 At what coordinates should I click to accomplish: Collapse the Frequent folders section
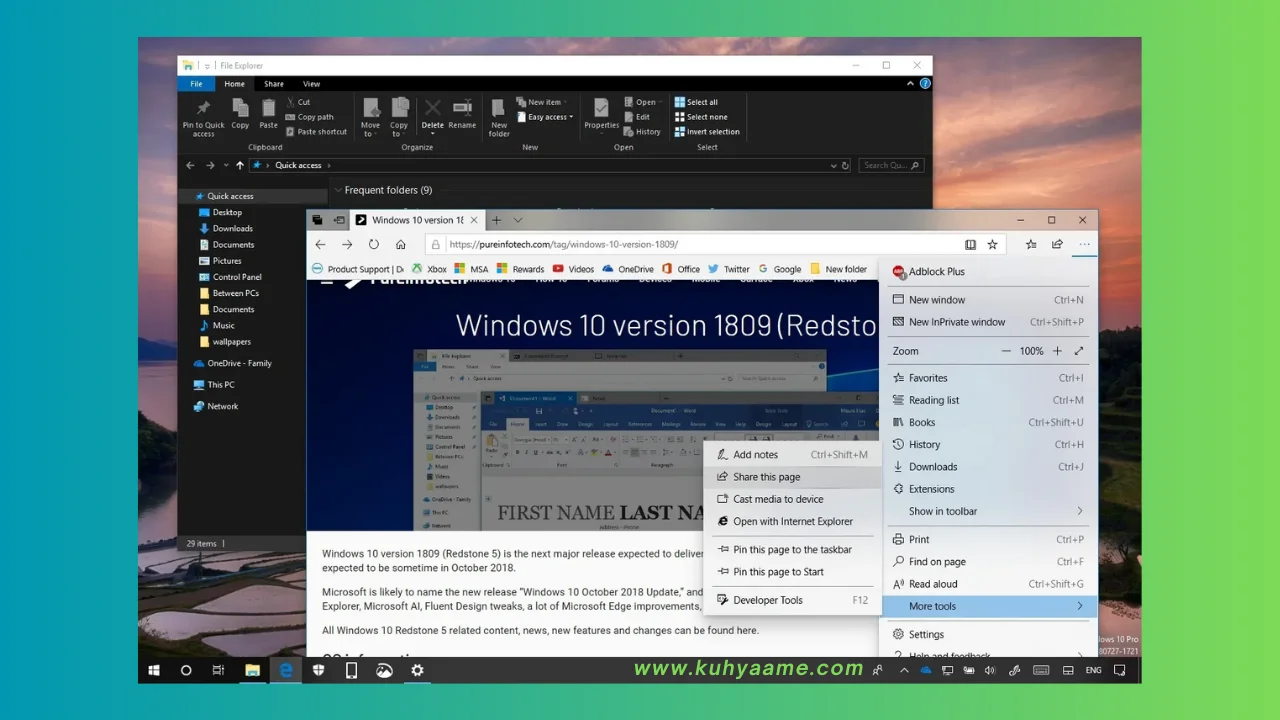[338, 190]
